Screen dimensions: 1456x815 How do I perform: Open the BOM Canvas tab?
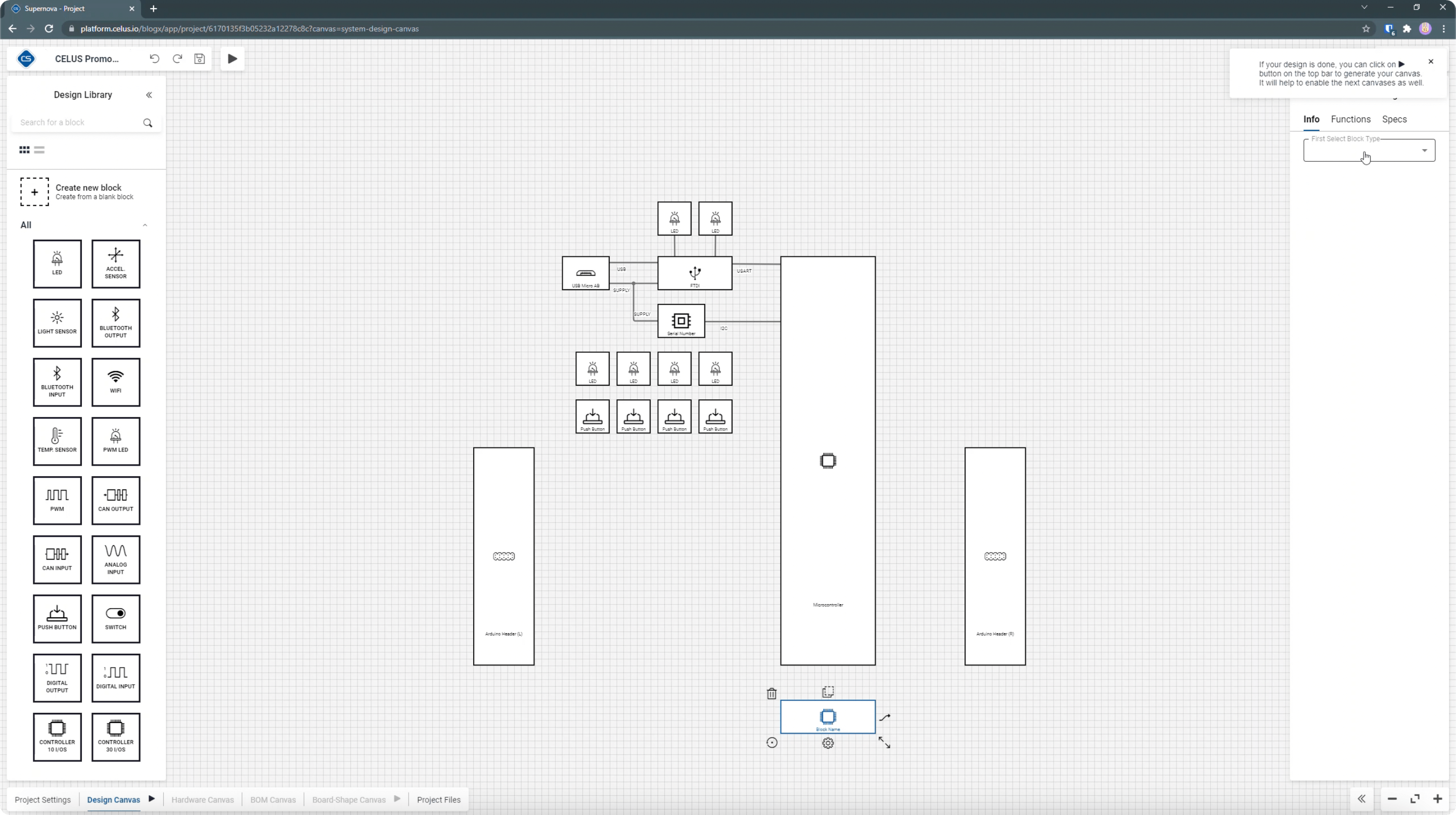[273, 800]
